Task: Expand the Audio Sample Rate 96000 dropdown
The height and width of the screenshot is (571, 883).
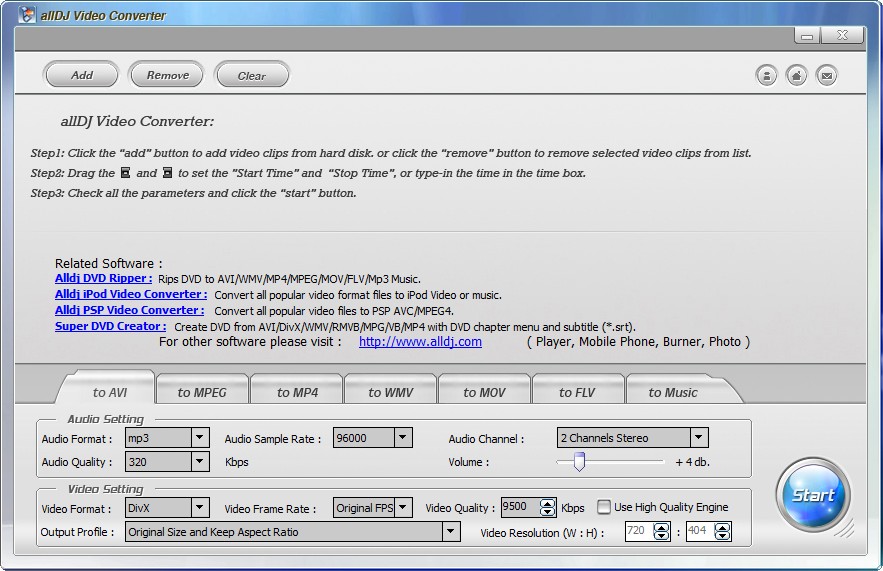Action: pos(402,438)
